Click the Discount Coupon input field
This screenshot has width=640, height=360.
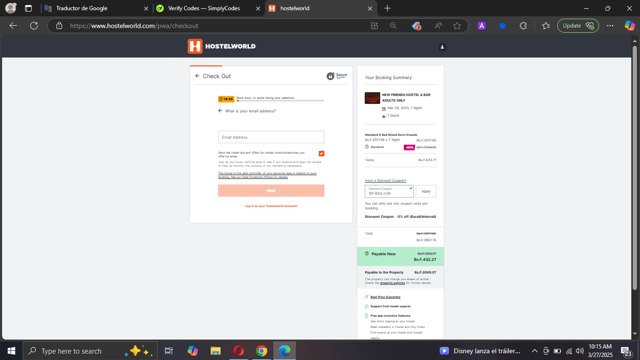(x=389, y=191)
